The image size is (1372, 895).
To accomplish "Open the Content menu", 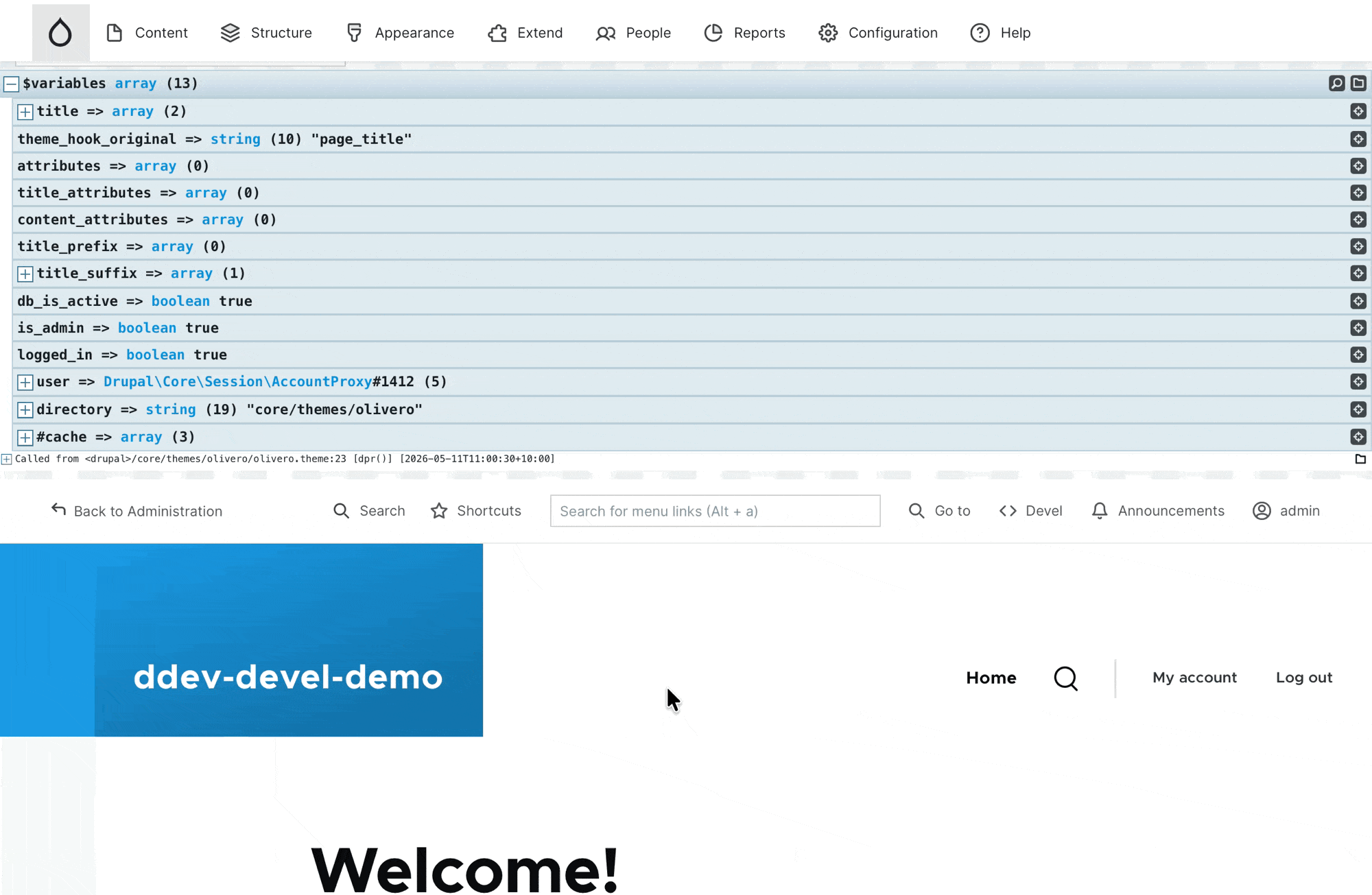I will (147, 33).
